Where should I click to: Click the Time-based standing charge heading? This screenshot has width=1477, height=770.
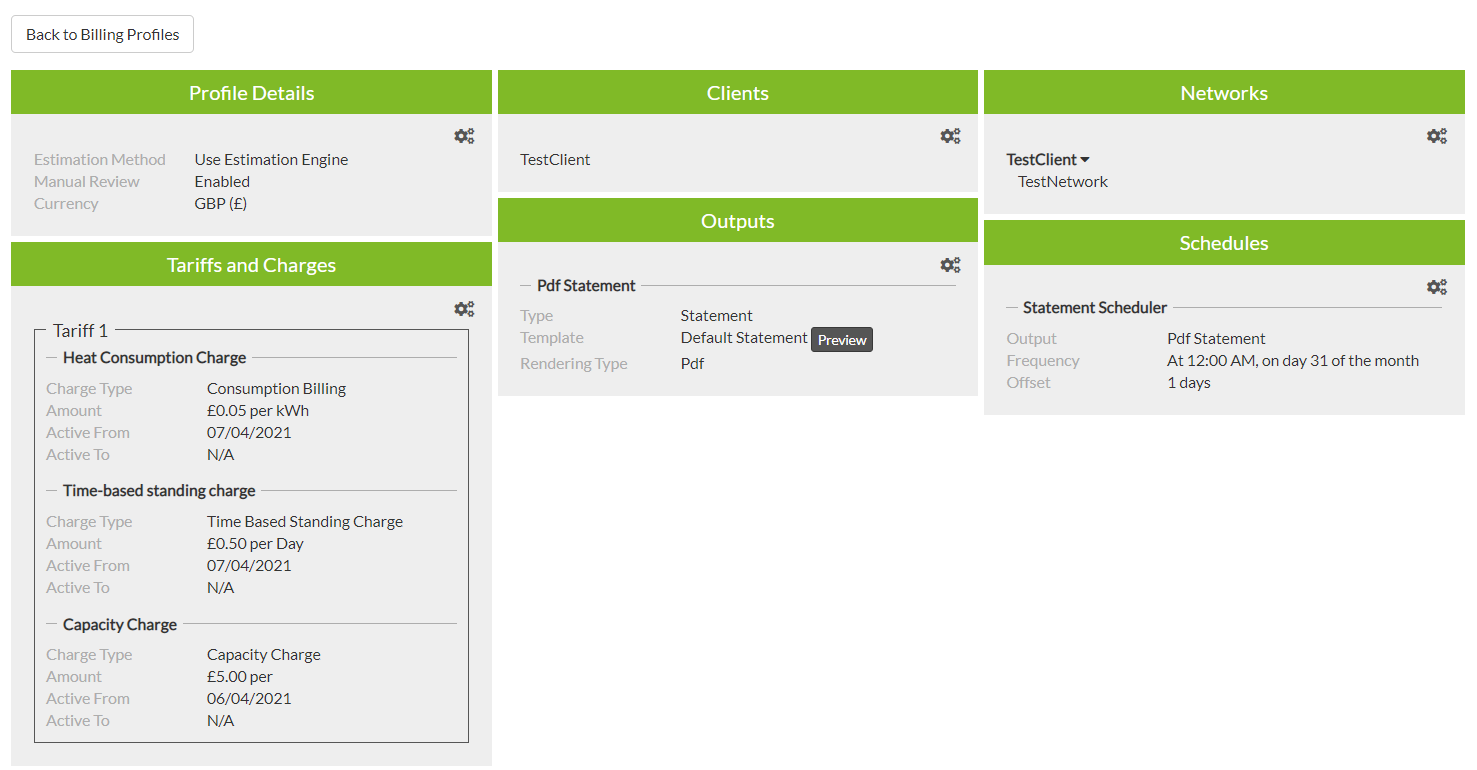tap(159, 490)
